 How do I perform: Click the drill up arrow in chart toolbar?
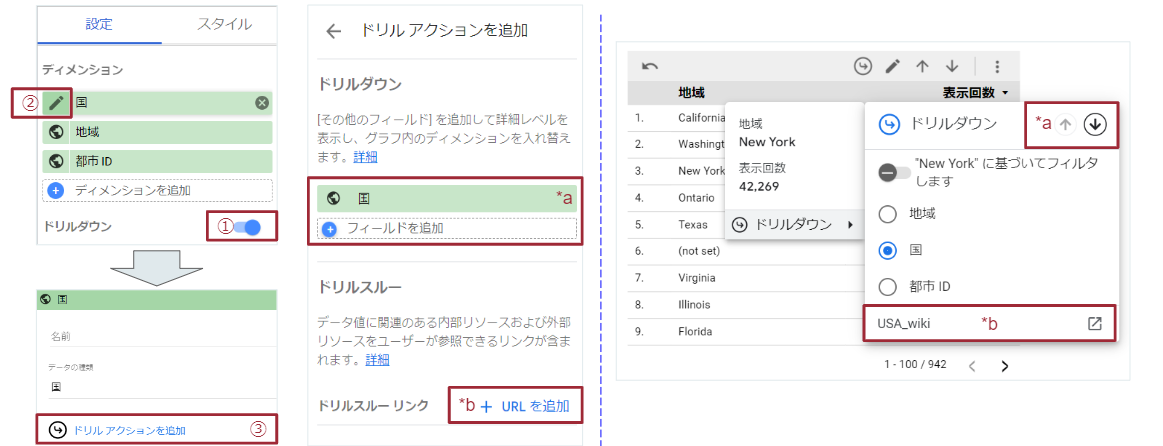922,66
